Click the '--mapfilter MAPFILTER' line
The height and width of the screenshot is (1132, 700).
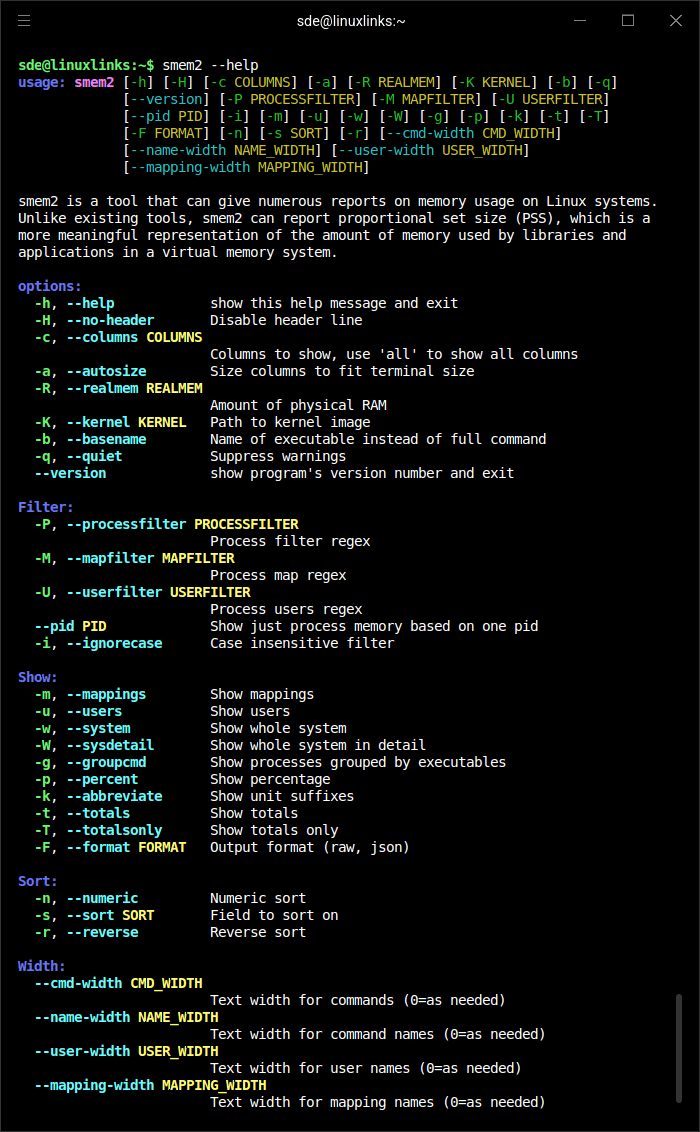pos(150,558)
